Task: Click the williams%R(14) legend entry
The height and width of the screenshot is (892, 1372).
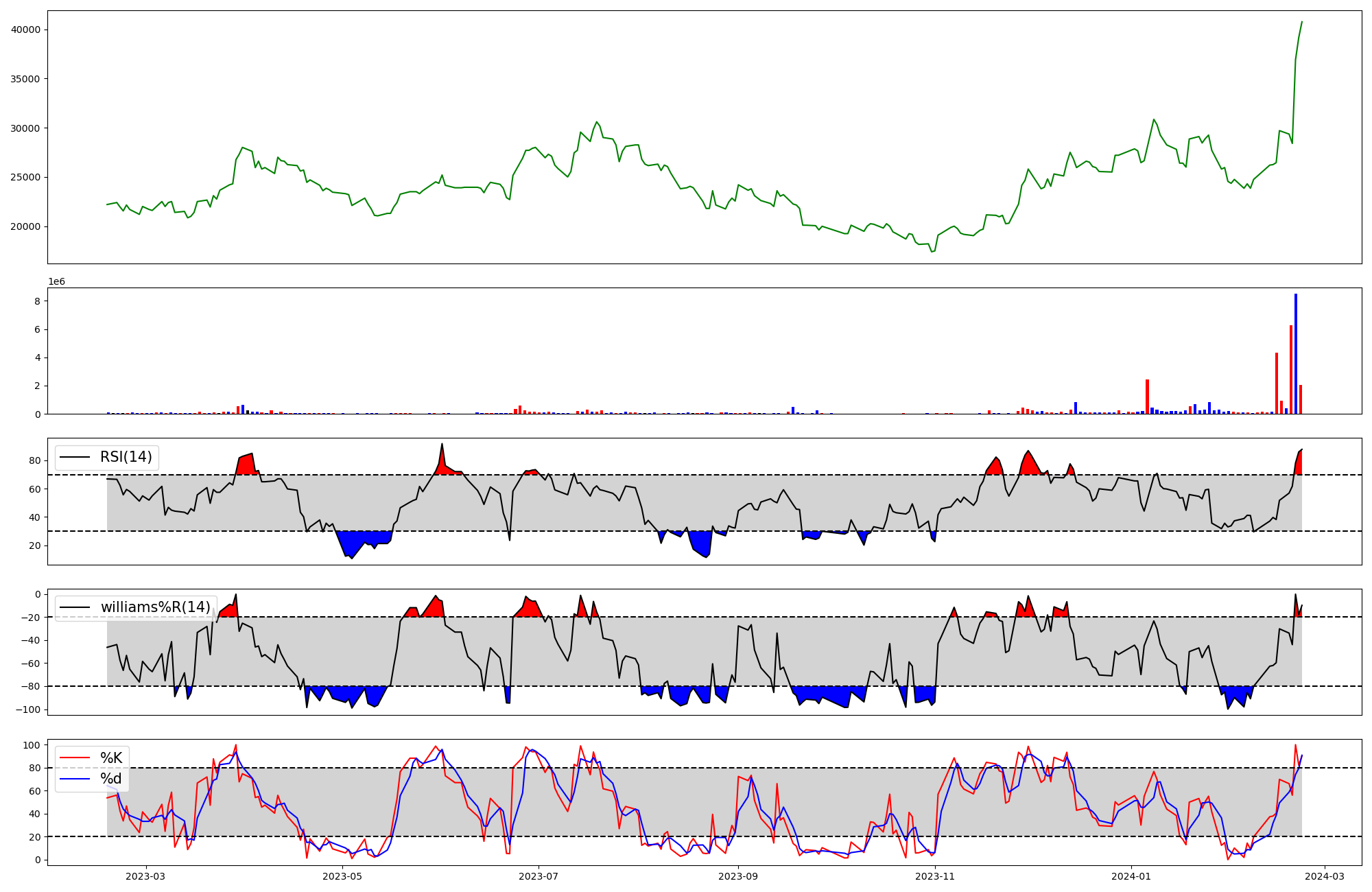Action: click(155, 607)
